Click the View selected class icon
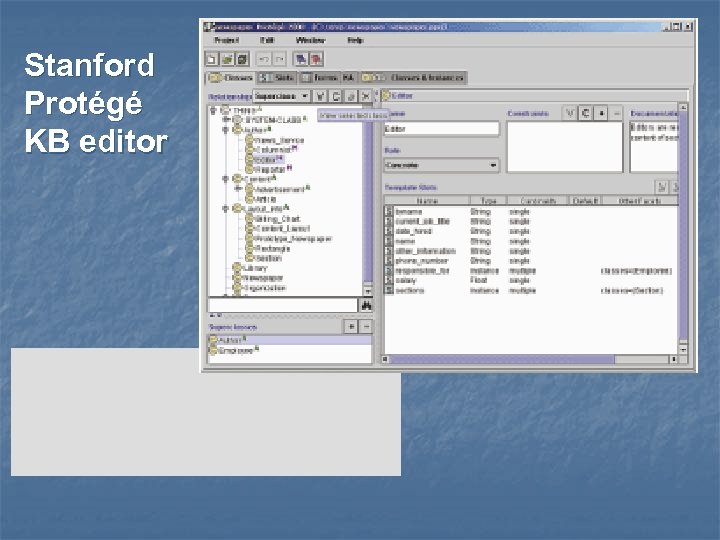720x540 pixels. [321, 96]
